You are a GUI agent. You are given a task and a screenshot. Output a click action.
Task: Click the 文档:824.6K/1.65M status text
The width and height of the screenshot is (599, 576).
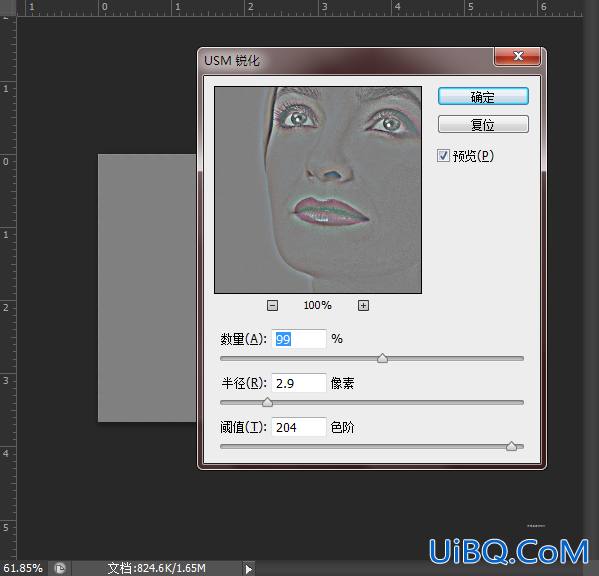[x=157, y=568]
